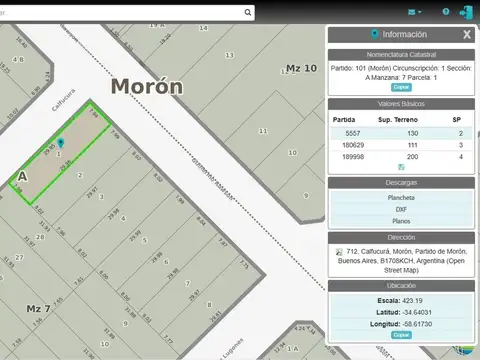
Task: Select parcel 11 in Mz 10
Action: click(x=263, y=131)
